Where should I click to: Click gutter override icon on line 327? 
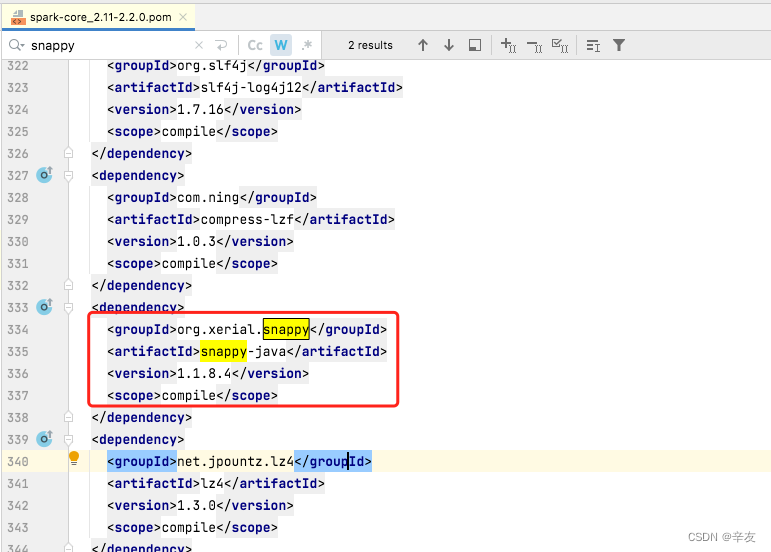point(44,174)
